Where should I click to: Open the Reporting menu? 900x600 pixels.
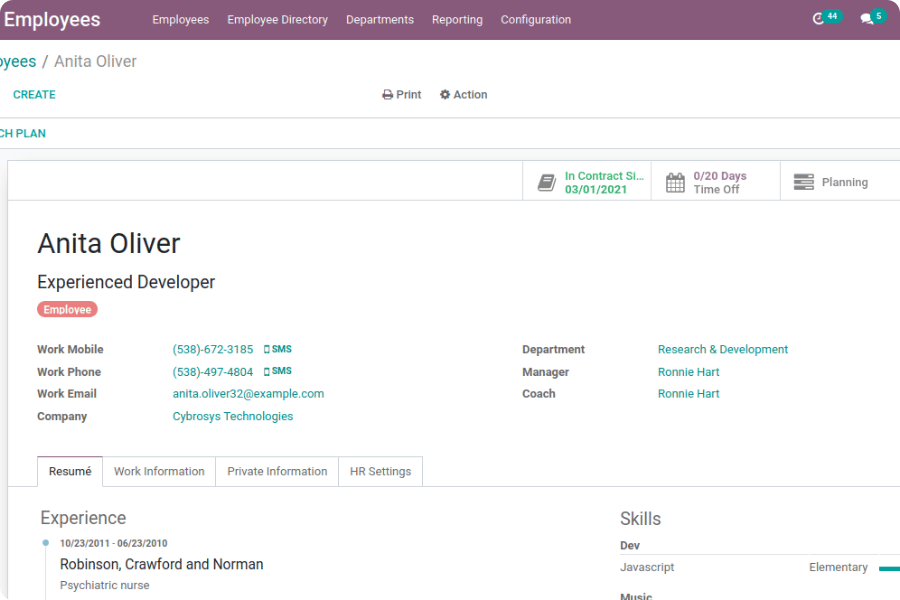[457, 20]
